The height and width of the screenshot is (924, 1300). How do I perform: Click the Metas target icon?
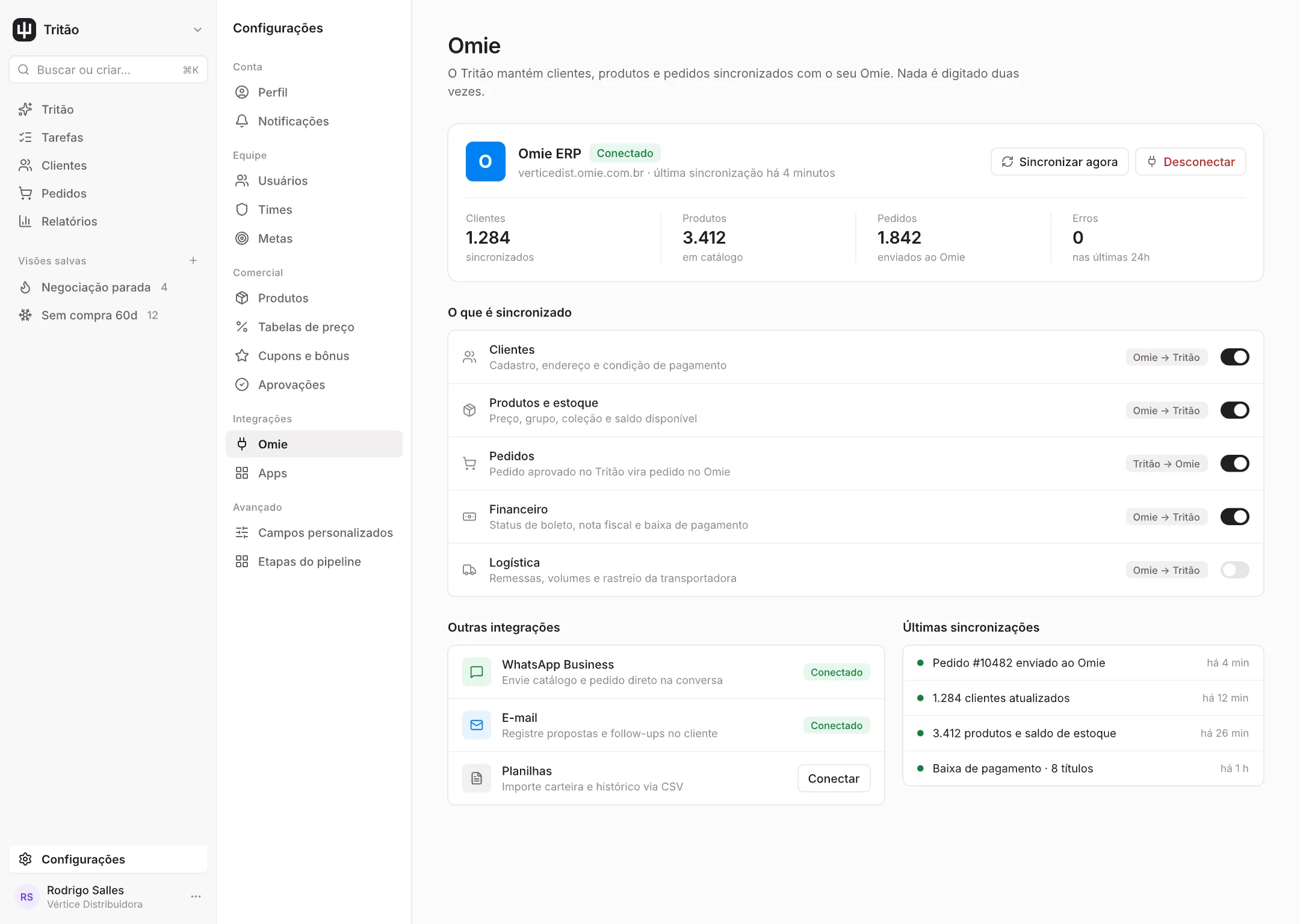[242, 238]
